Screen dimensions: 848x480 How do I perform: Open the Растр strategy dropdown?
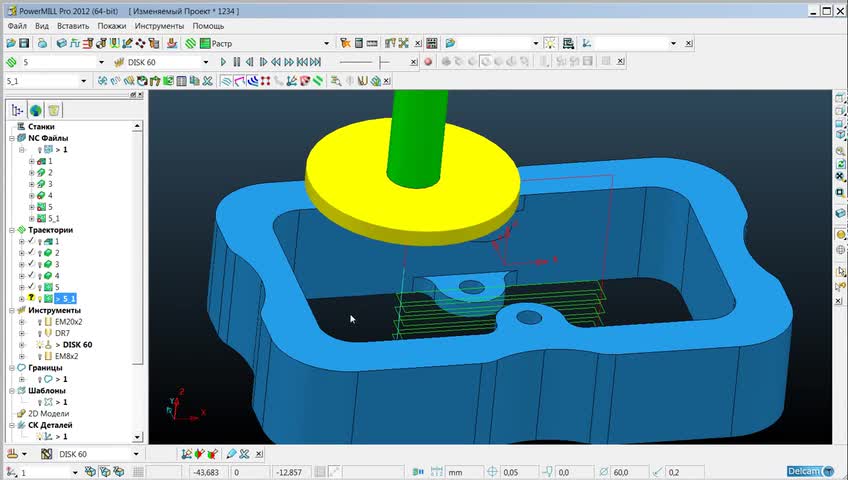tap(326, 44)
